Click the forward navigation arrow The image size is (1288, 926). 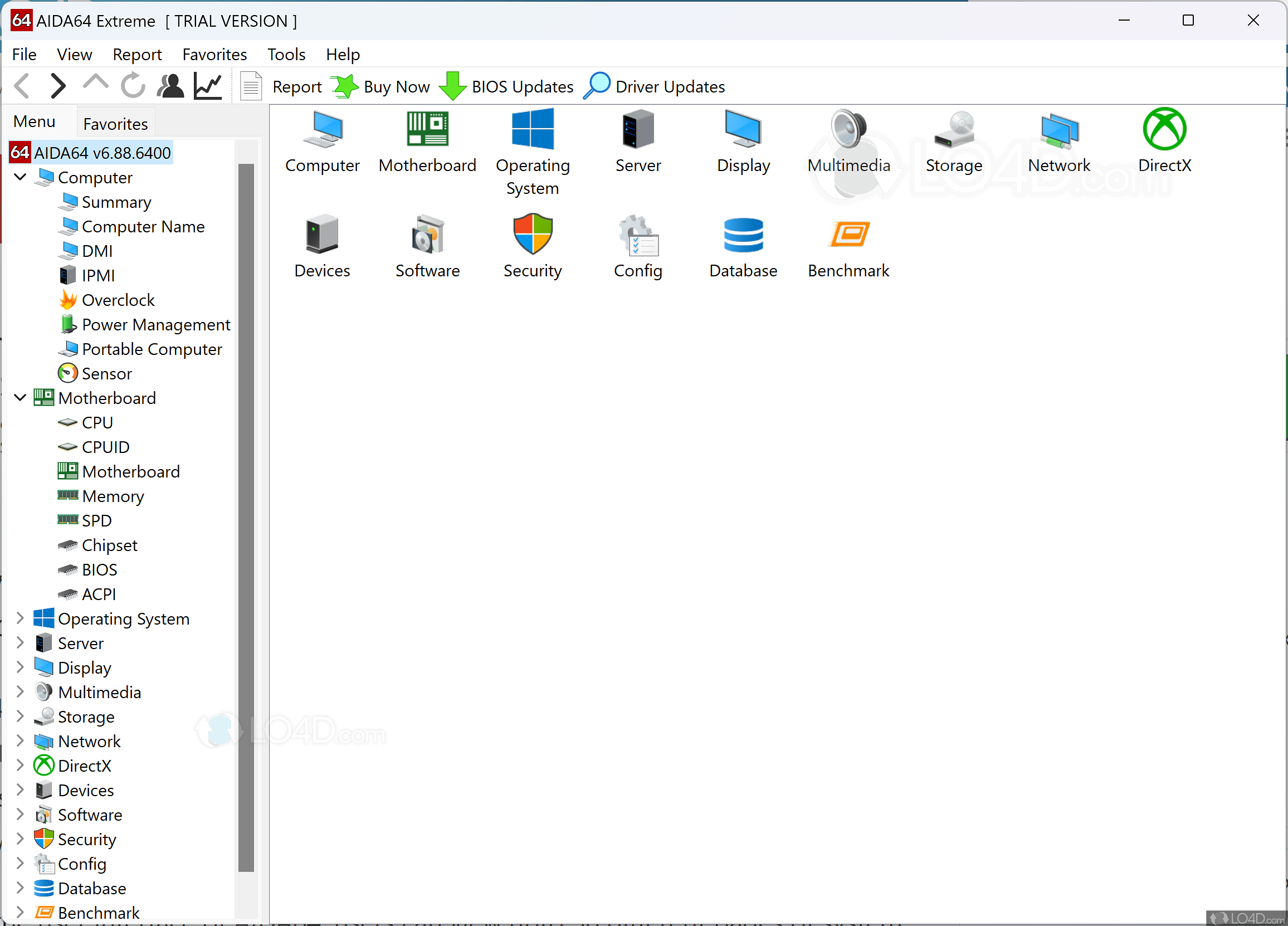(58, 86)
